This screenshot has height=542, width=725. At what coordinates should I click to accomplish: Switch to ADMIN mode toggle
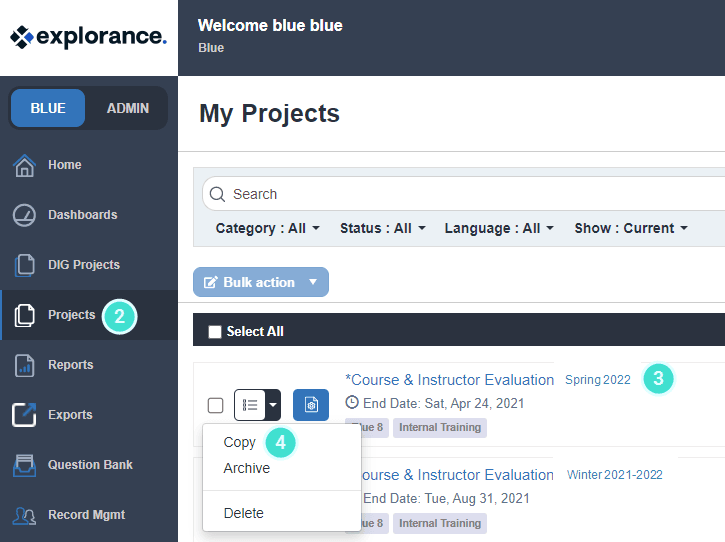coord(128,108)
